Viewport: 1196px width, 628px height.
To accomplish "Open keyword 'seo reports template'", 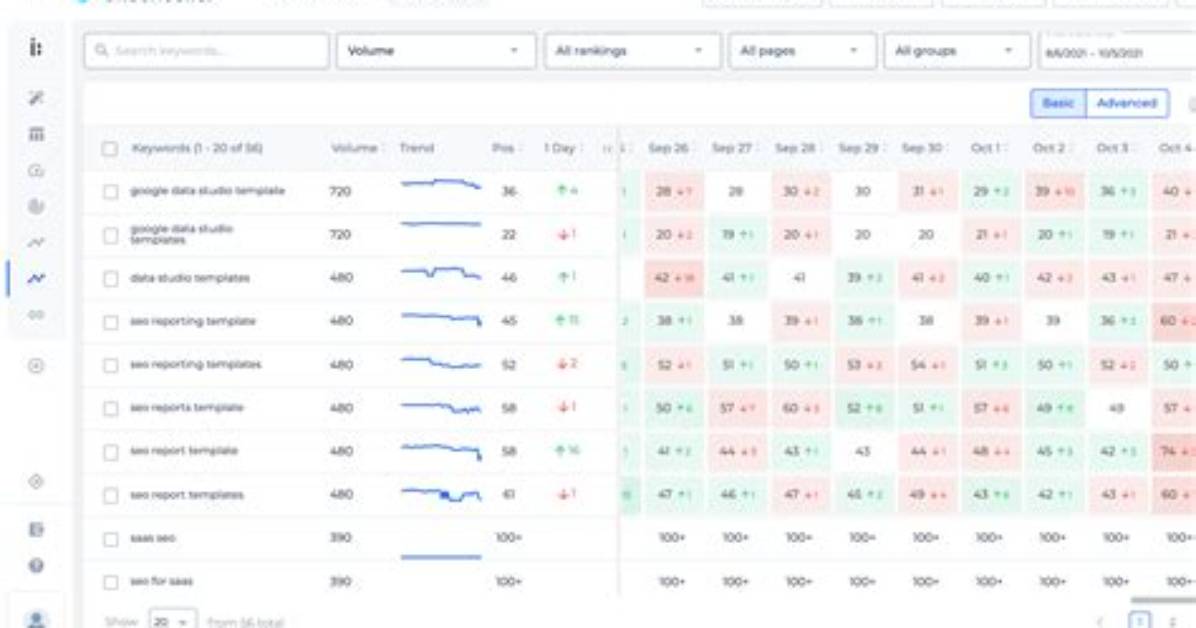I will click(187, 408).
